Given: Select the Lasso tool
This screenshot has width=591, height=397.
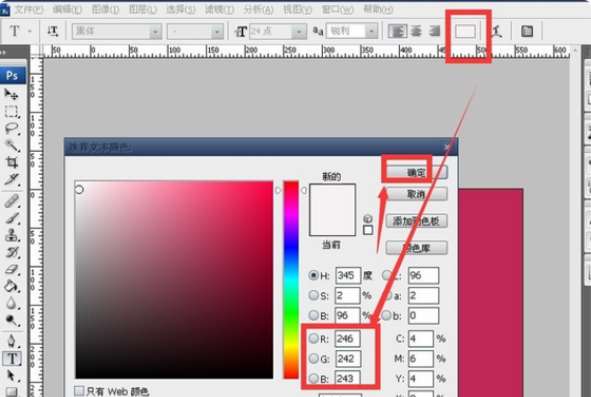Looking at the screenshot, I should [x=11, y=129].
